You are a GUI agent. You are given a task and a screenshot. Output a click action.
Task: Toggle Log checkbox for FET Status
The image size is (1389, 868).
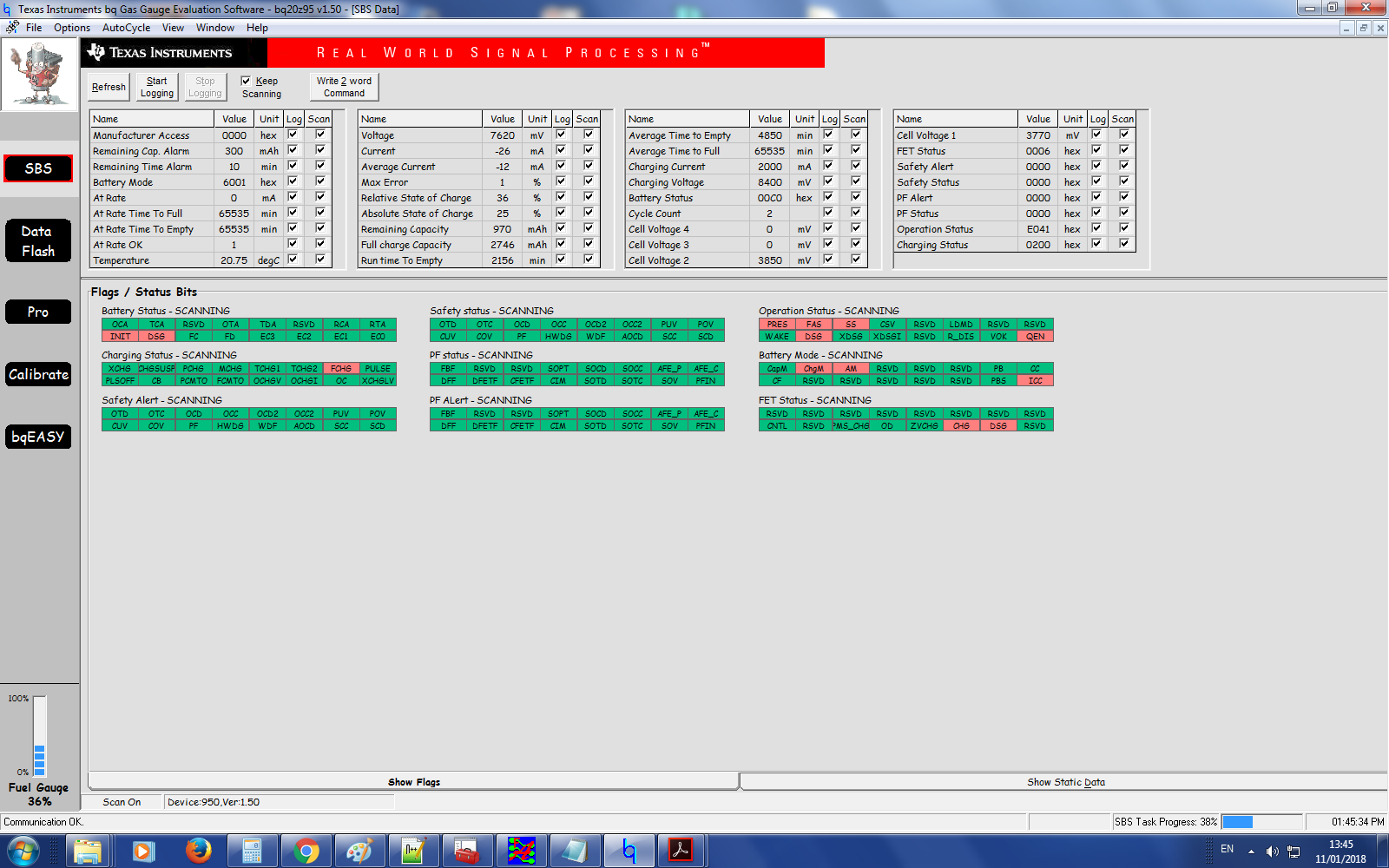coord(1096,150)
